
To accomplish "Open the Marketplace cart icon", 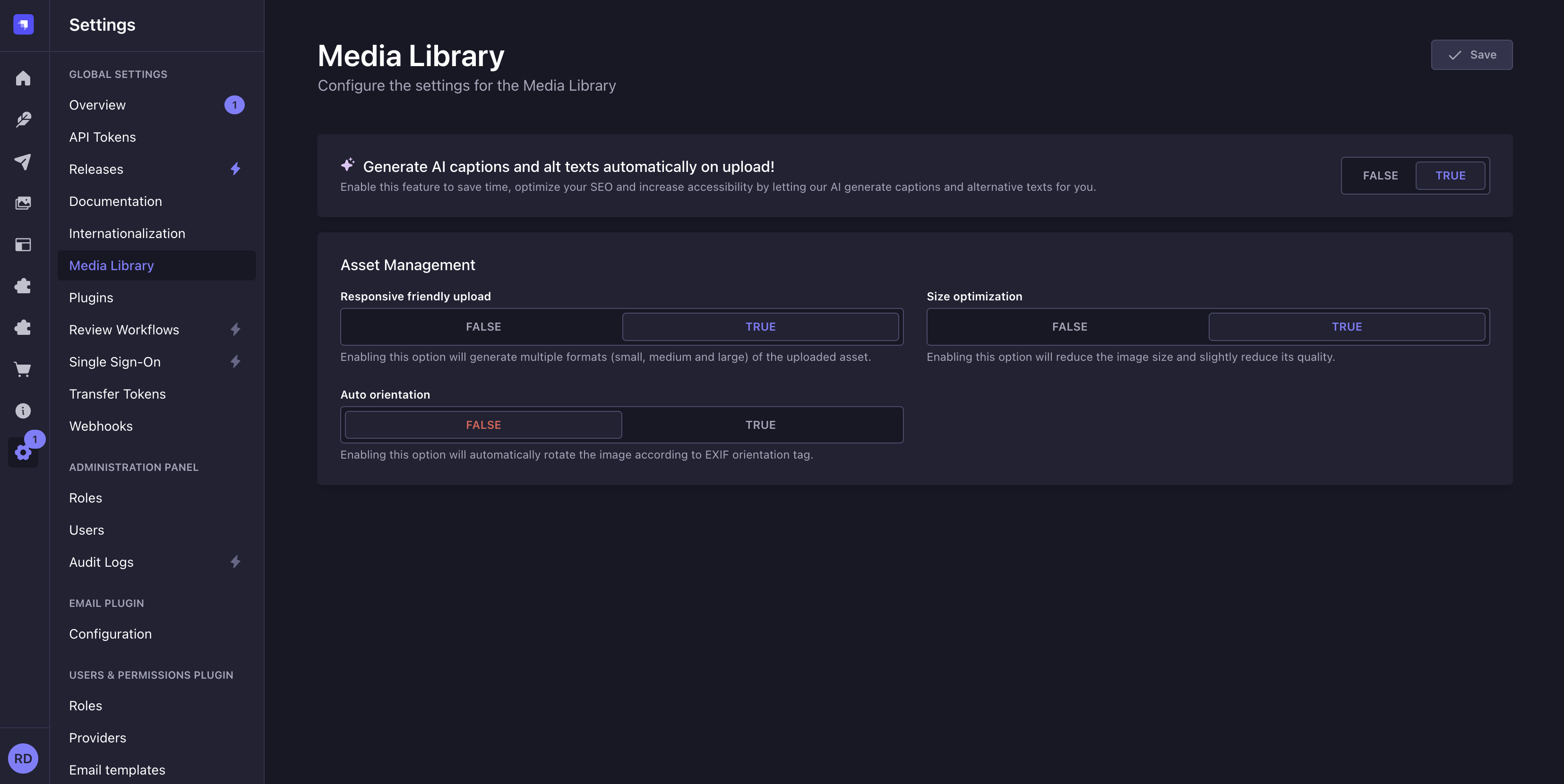I will point(23,369).
